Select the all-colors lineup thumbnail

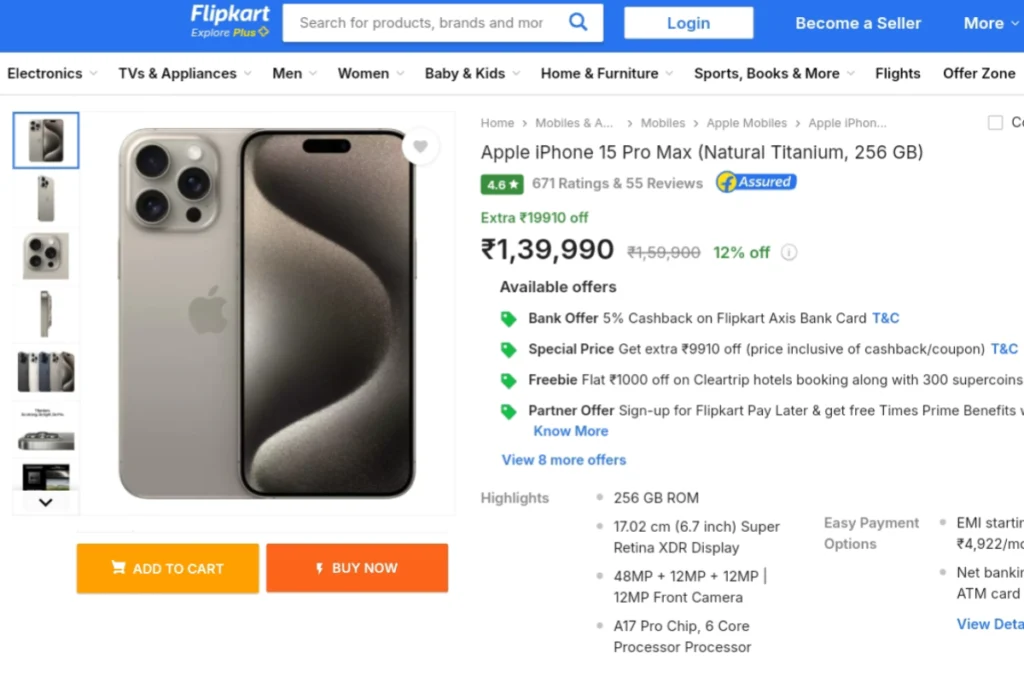click(x=46, y=372)
